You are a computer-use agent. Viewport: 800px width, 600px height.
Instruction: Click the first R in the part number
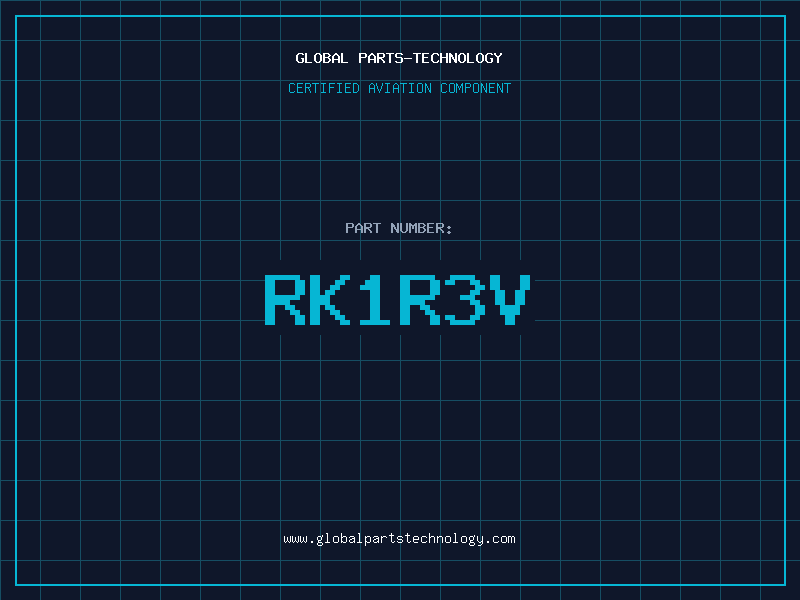coord(285,299)
